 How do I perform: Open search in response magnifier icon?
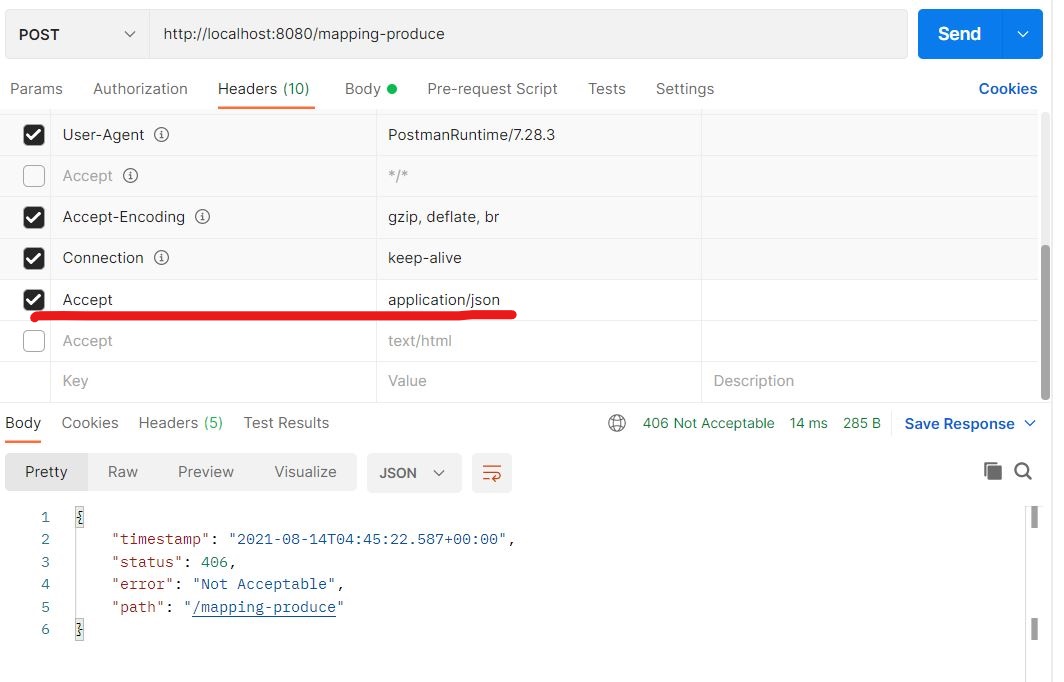tap(1023, 471)
